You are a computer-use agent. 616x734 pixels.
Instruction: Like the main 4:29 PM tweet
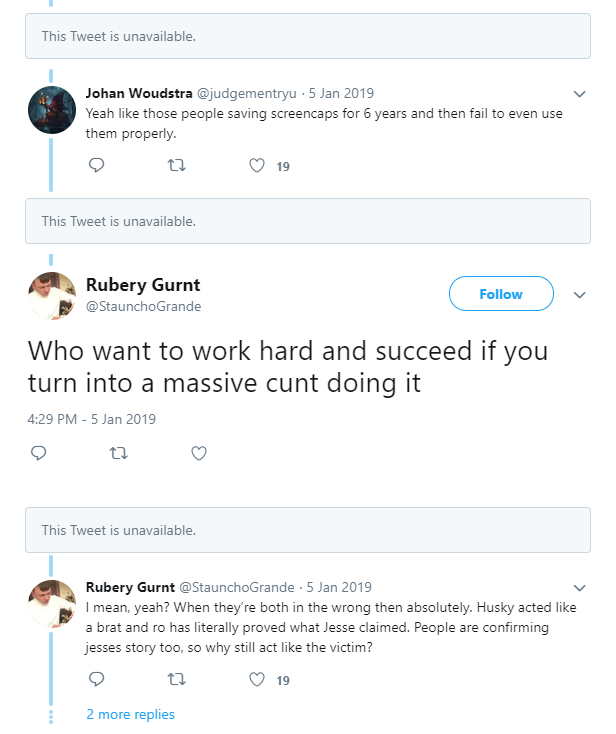click(x=199, y=453)
